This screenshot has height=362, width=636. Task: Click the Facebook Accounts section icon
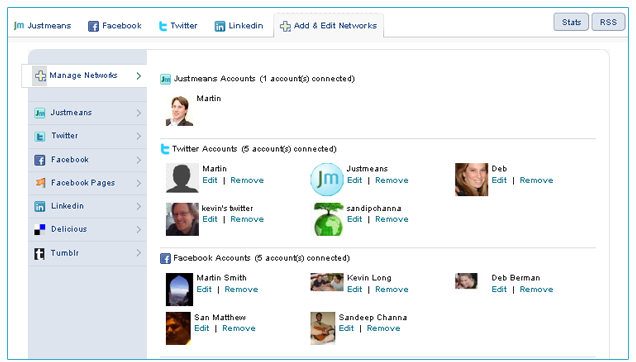click(165, 259)
